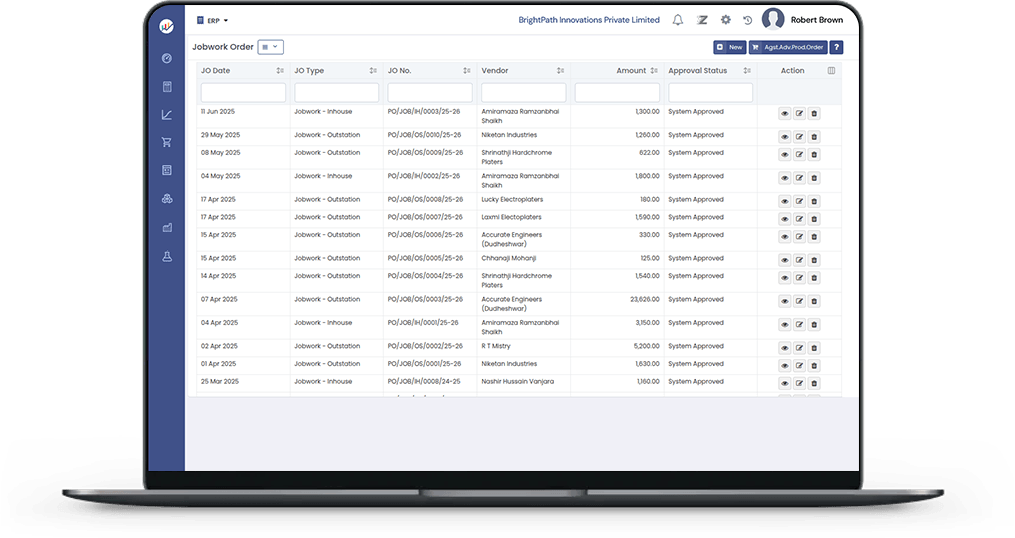
Task: Sort by the JO No. column
Action: 467,71
